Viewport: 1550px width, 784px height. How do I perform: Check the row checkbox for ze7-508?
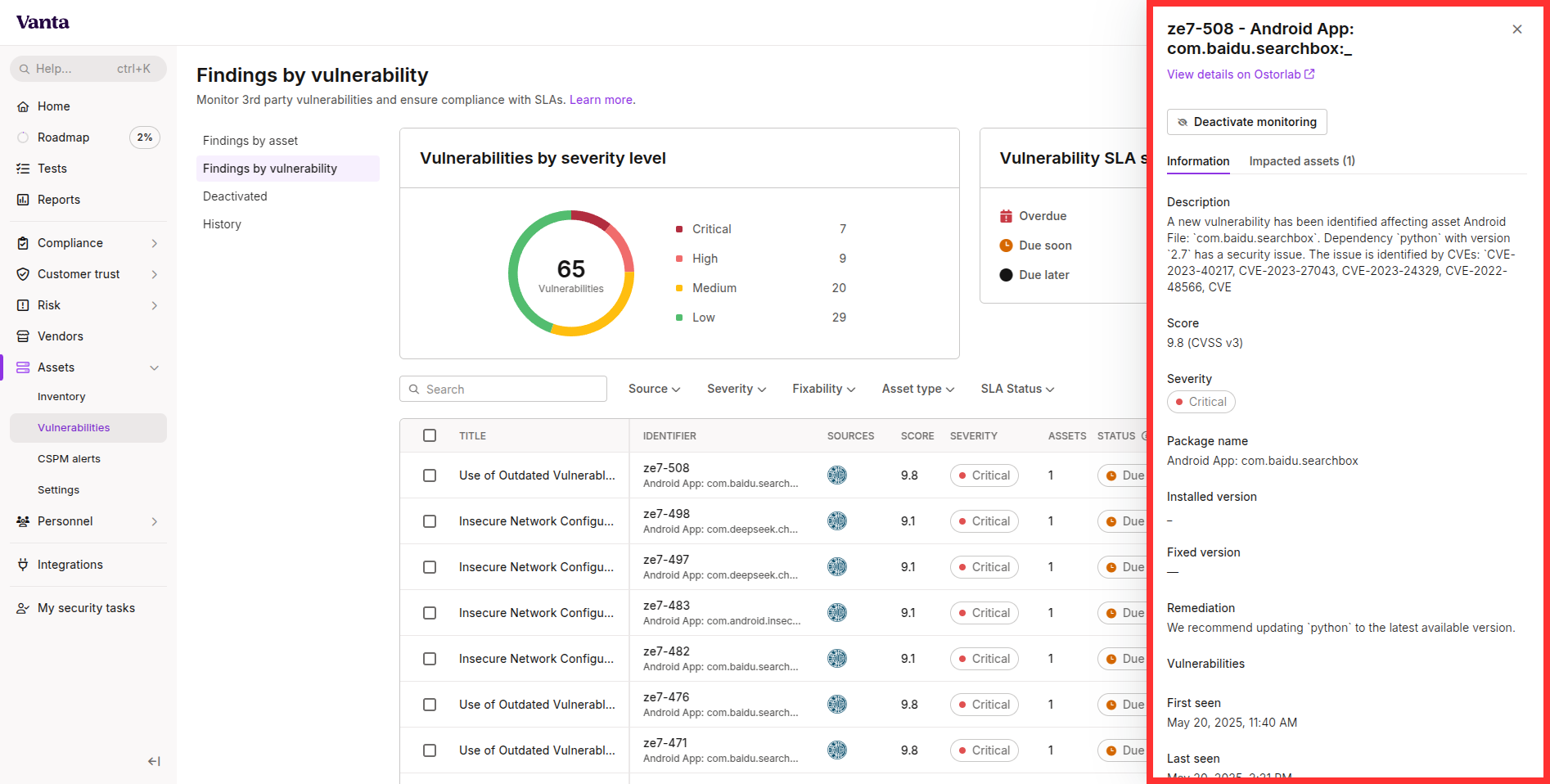click(x=430, y=475)
